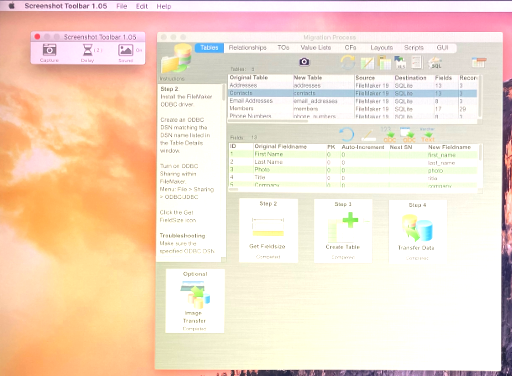Click the tables list vertical scrollbar
Image resolution: width=512 pixels, height=376 pixels.
[479, 97]
